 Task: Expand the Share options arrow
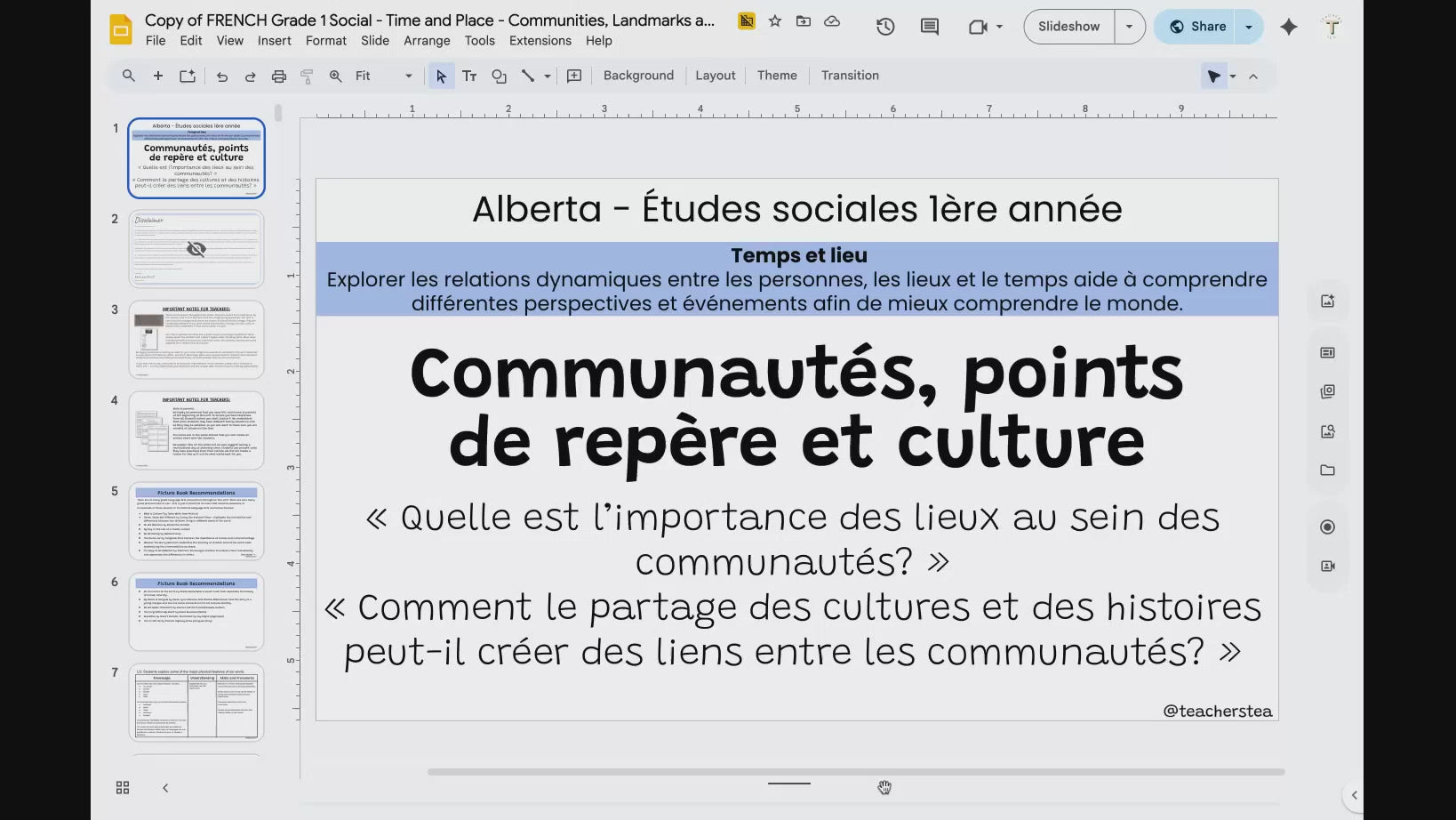click(1249, 27)
